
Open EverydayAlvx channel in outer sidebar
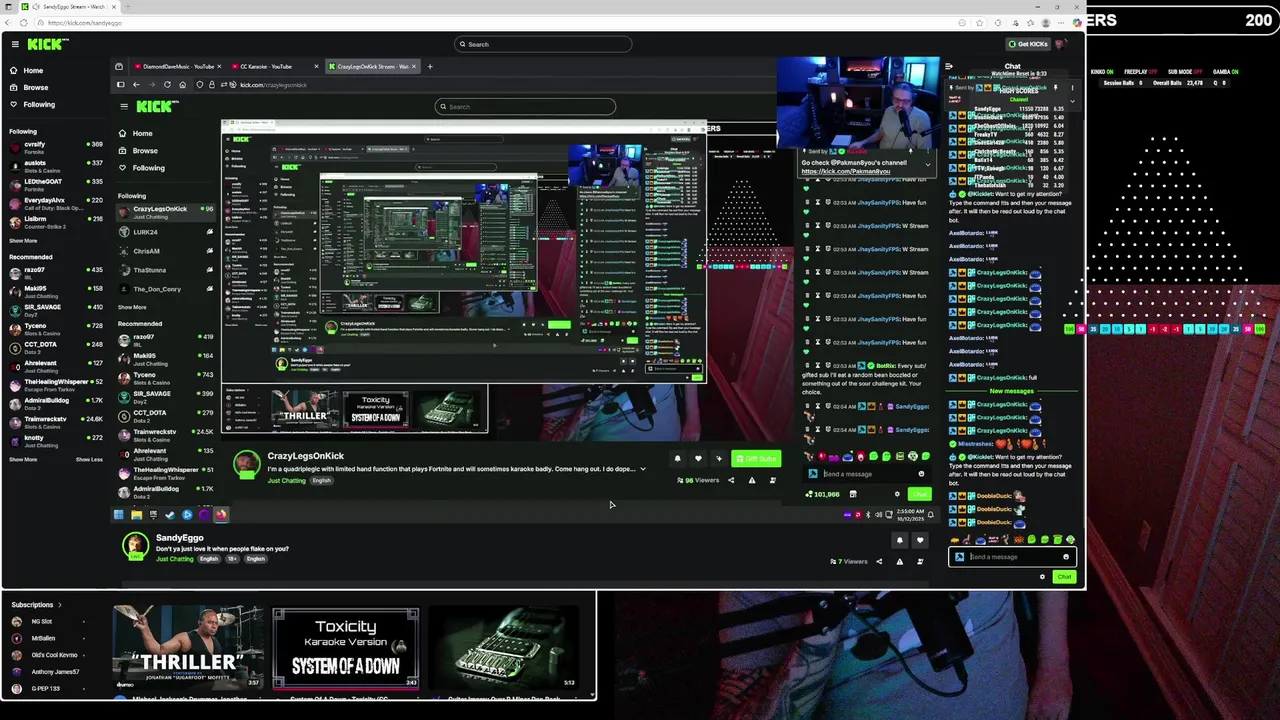pyautogui.click(x=56, y=202)
